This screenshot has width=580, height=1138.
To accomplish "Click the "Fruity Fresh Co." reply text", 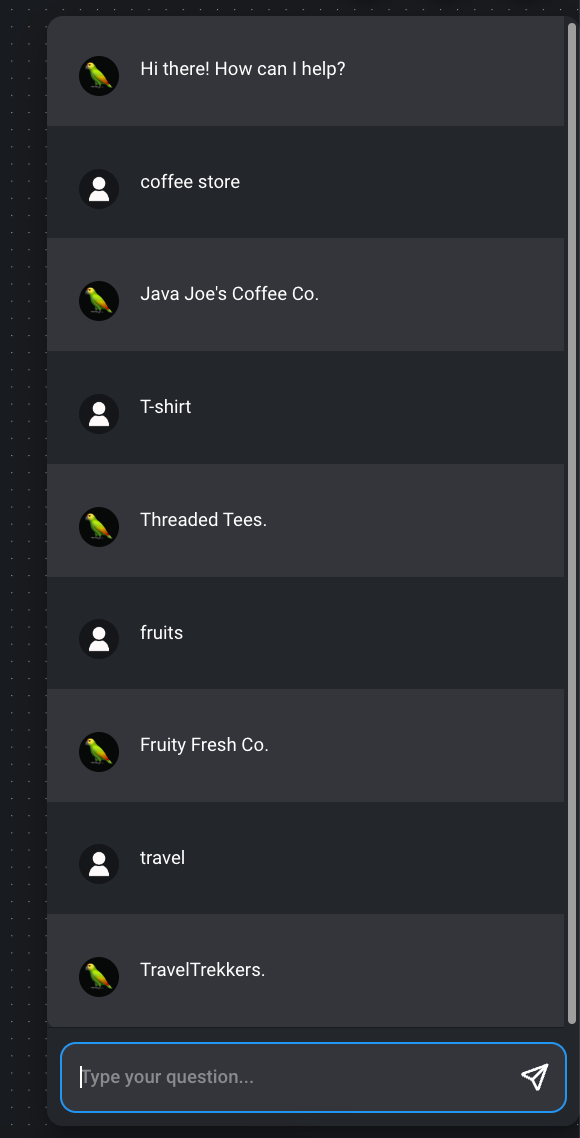I will (x=204, y=745).
